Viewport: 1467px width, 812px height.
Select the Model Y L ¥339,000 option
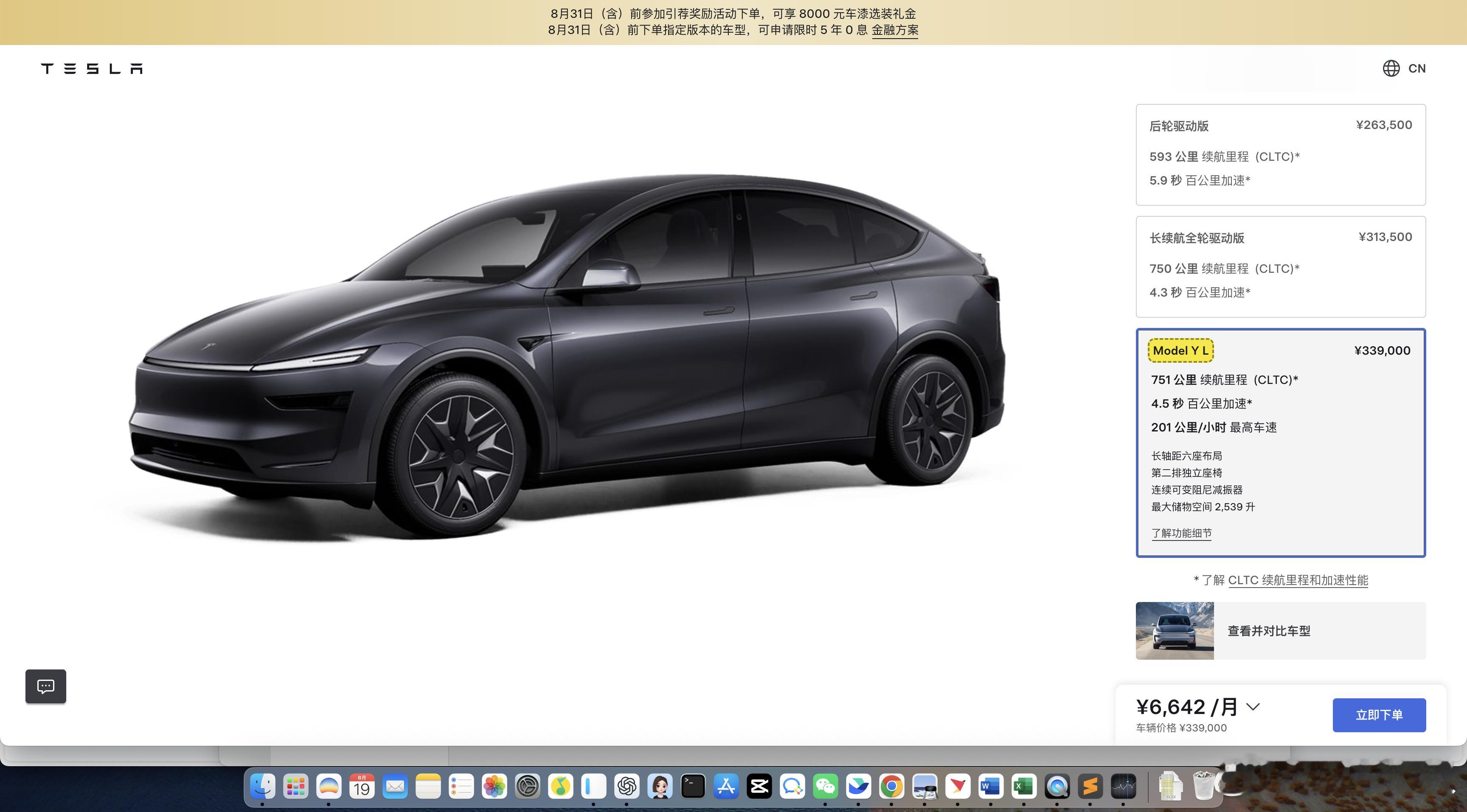click(1281, 443)
